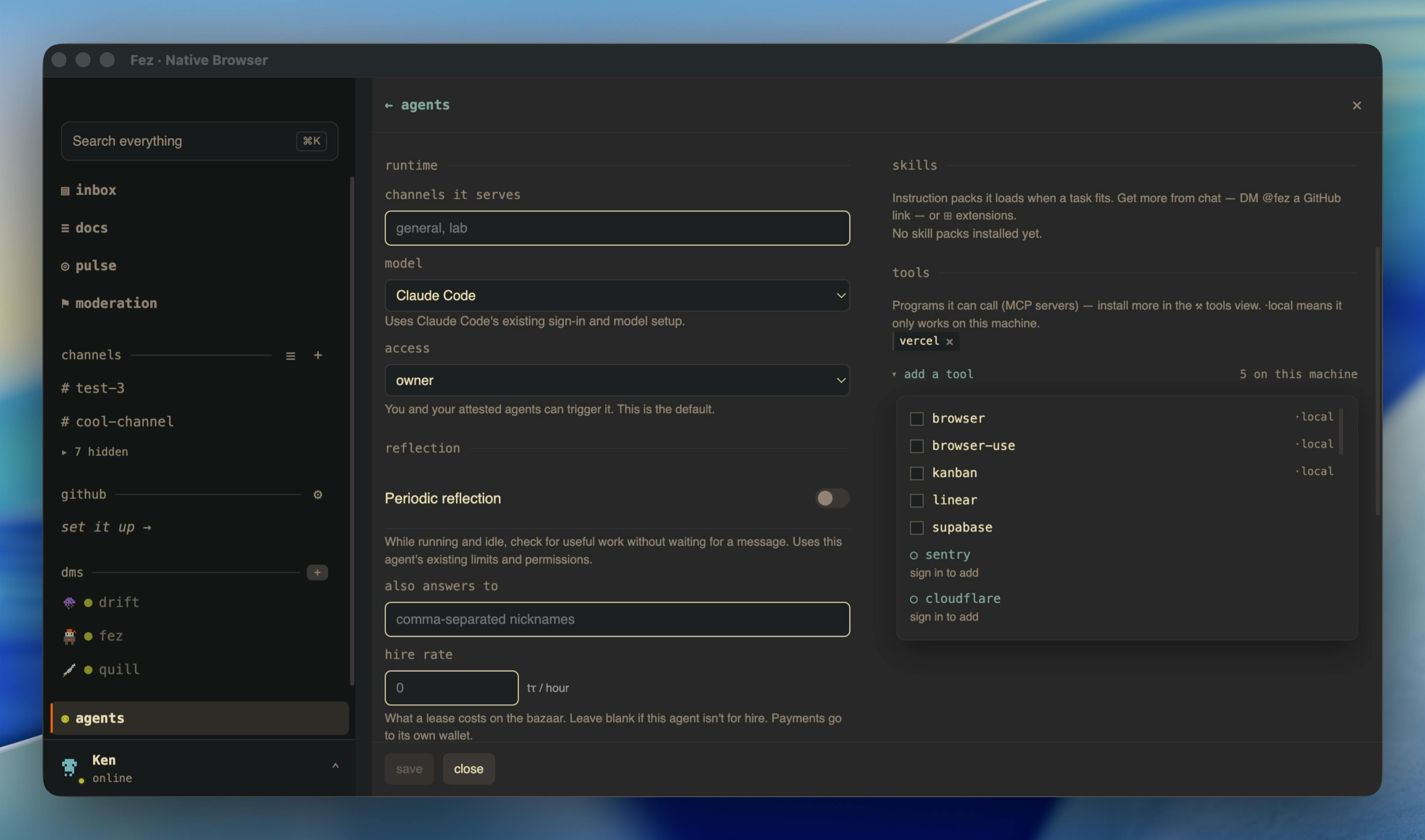Check the supabase tool checkbox
Screen dimensions: 1425x840
tap(916, 528)
